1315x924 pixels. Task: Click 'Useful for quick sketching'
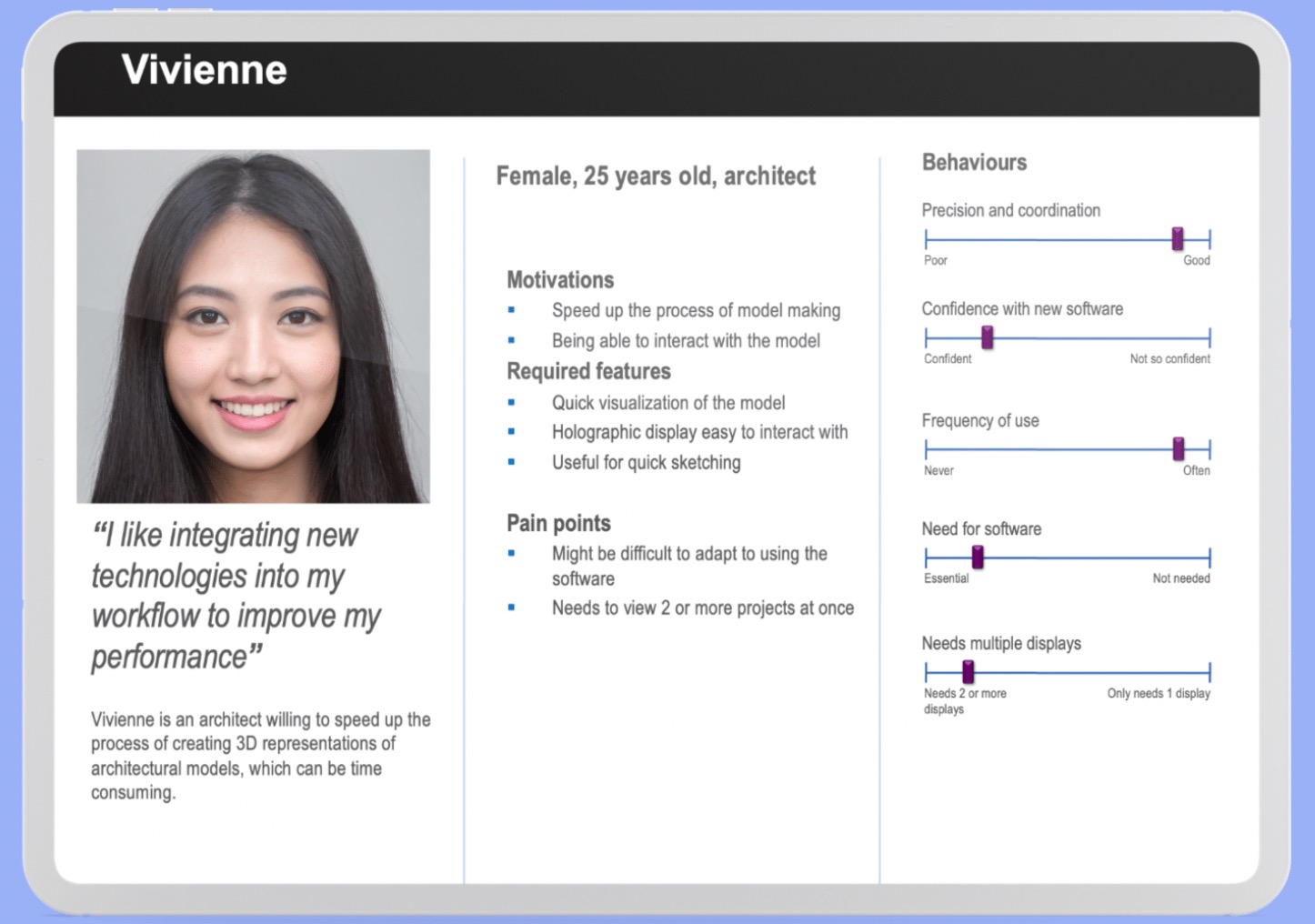(646, 462)
